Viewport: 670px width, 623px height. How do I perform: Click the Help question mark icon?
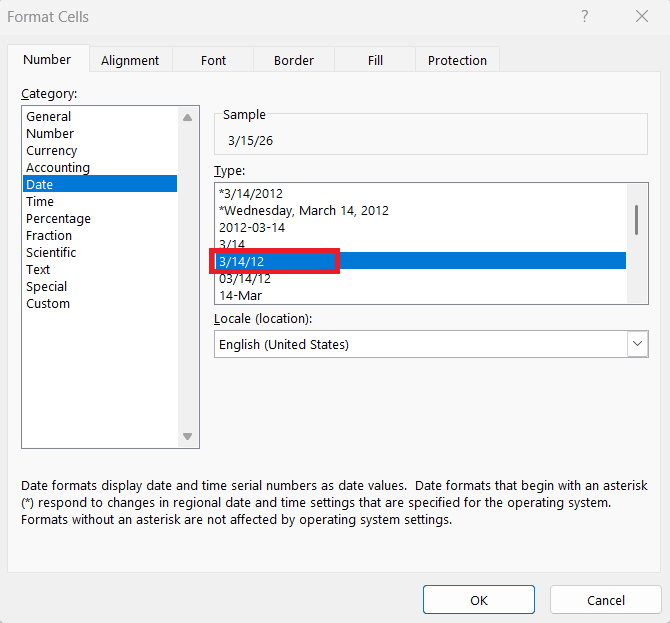[x=585, y=16]
